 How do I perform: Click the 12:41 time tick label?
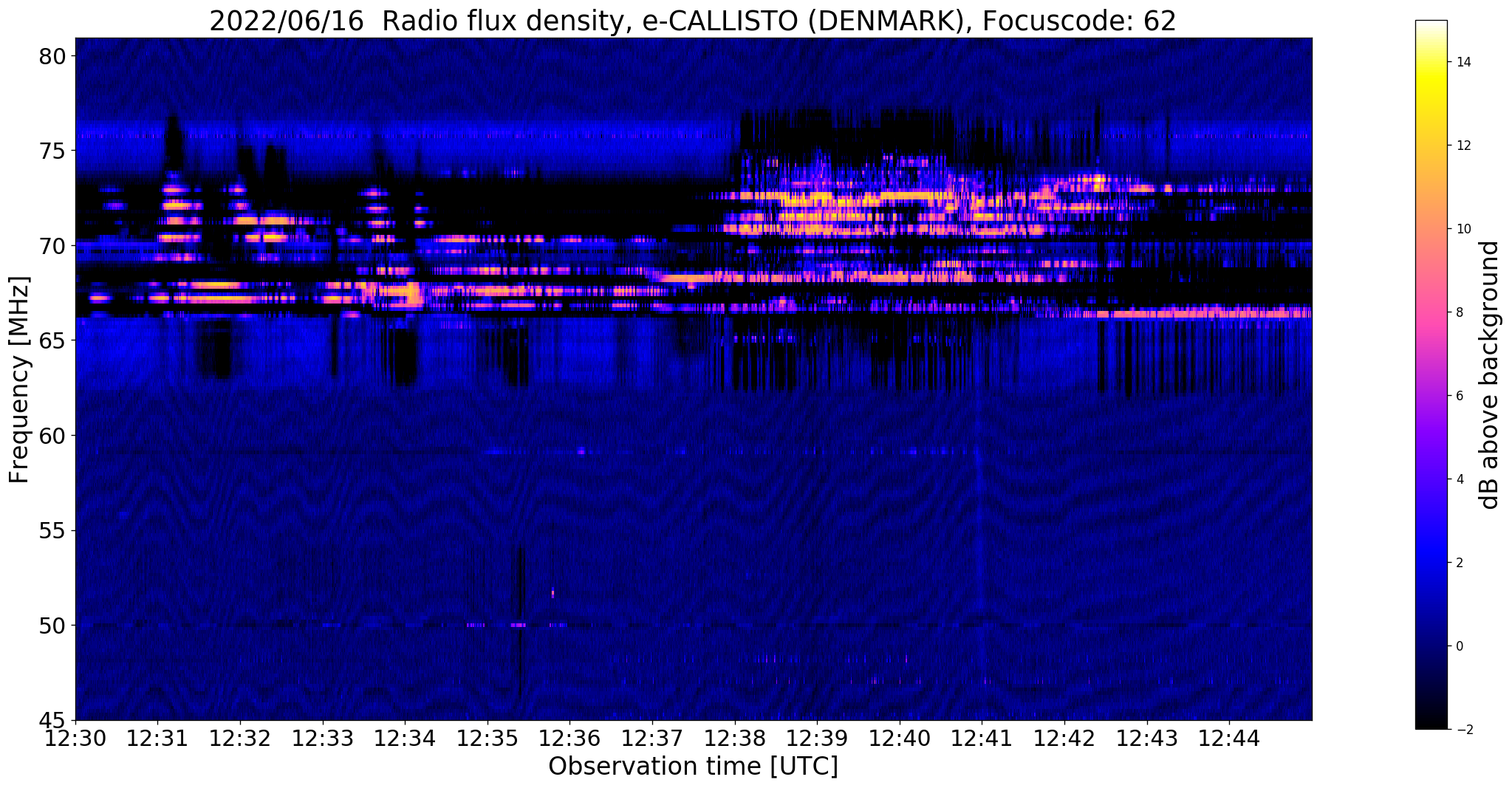pyautogui.click(x=982, y=739)
